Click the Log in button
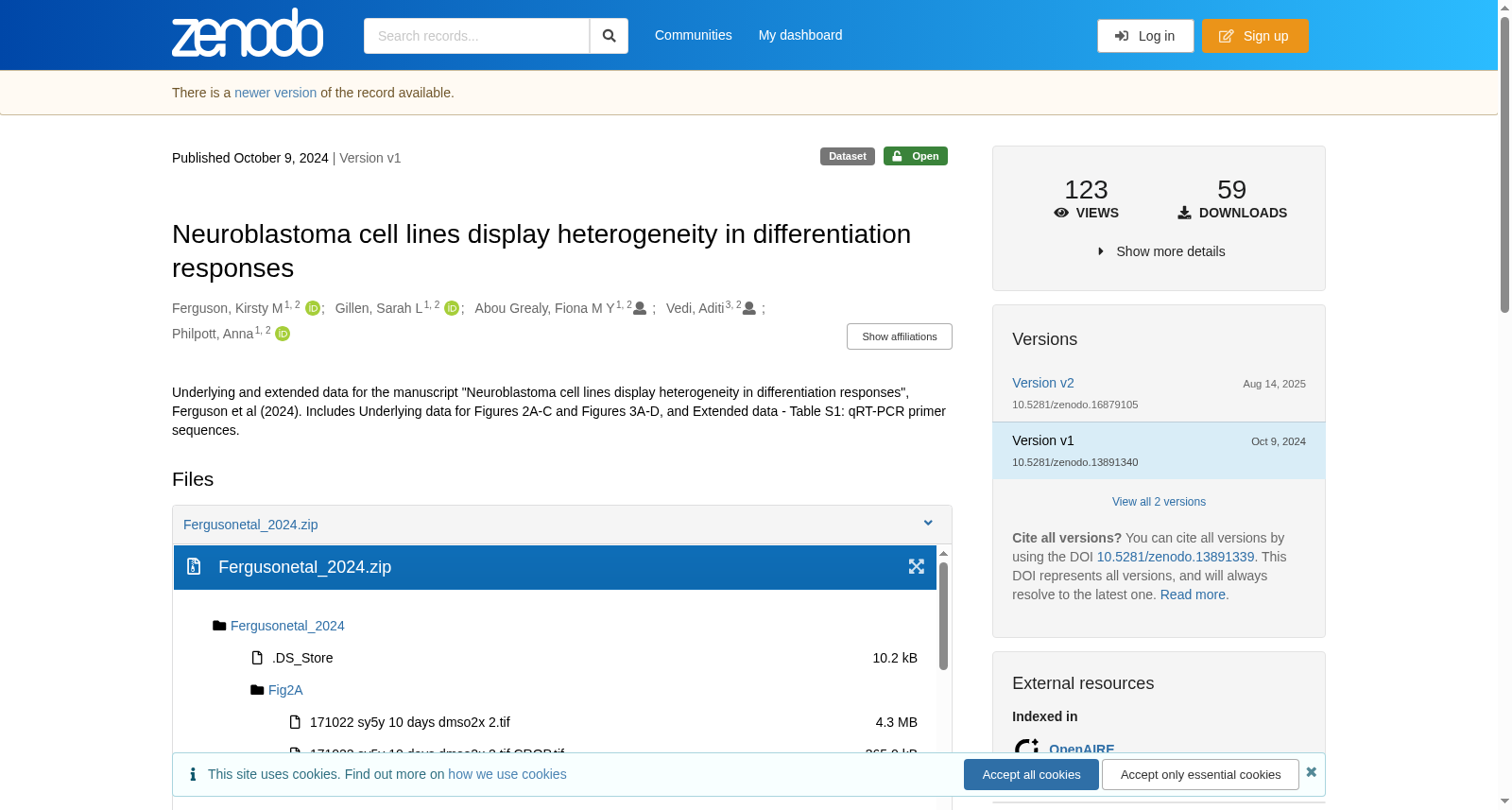Image resolution: width=1512 pixels, height=810 pixels. point(1145,36)
